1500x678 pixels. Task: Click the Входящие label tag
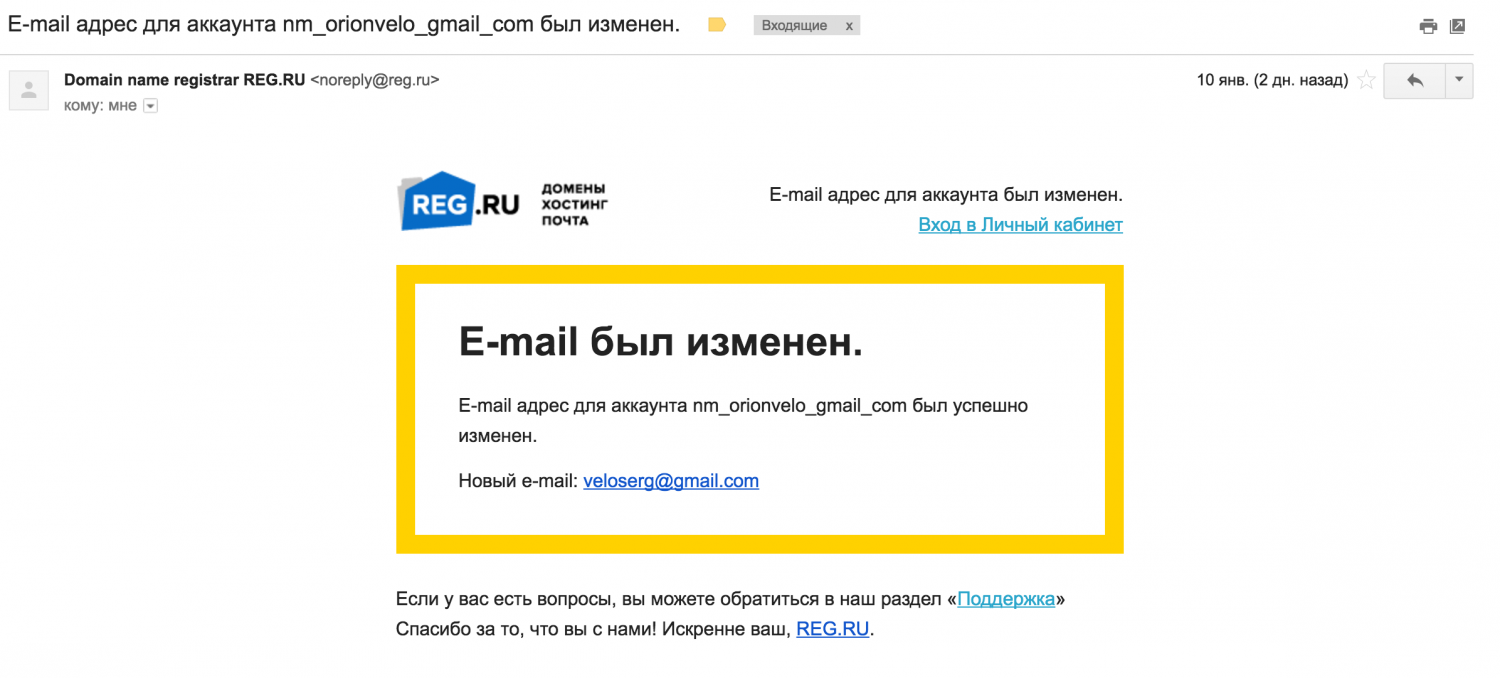795,26
